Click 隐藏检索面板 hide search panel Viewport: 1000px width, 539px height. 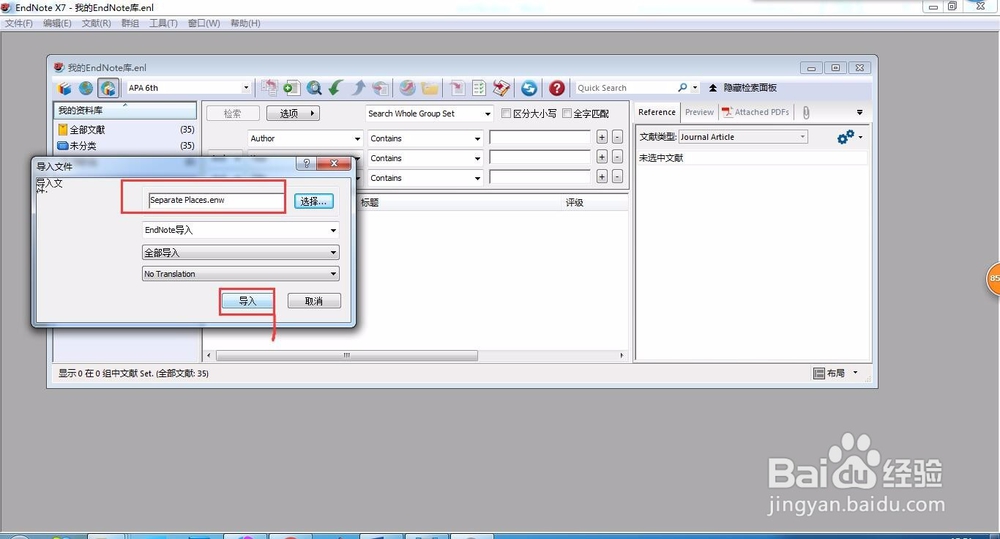coord(742,88)
